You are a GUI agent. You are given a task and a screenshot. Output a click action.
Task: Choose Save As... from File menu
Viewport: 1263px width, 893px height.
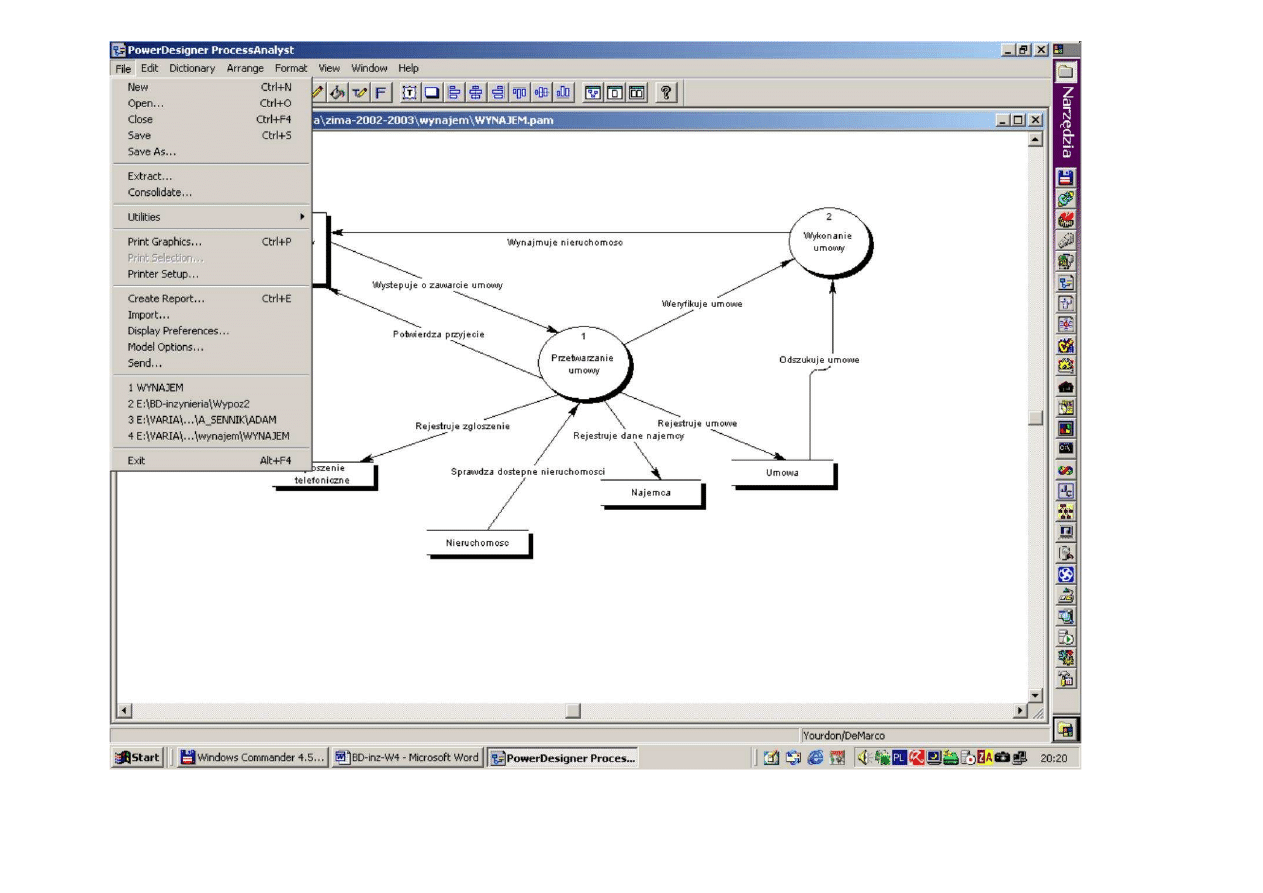[151, 152]
